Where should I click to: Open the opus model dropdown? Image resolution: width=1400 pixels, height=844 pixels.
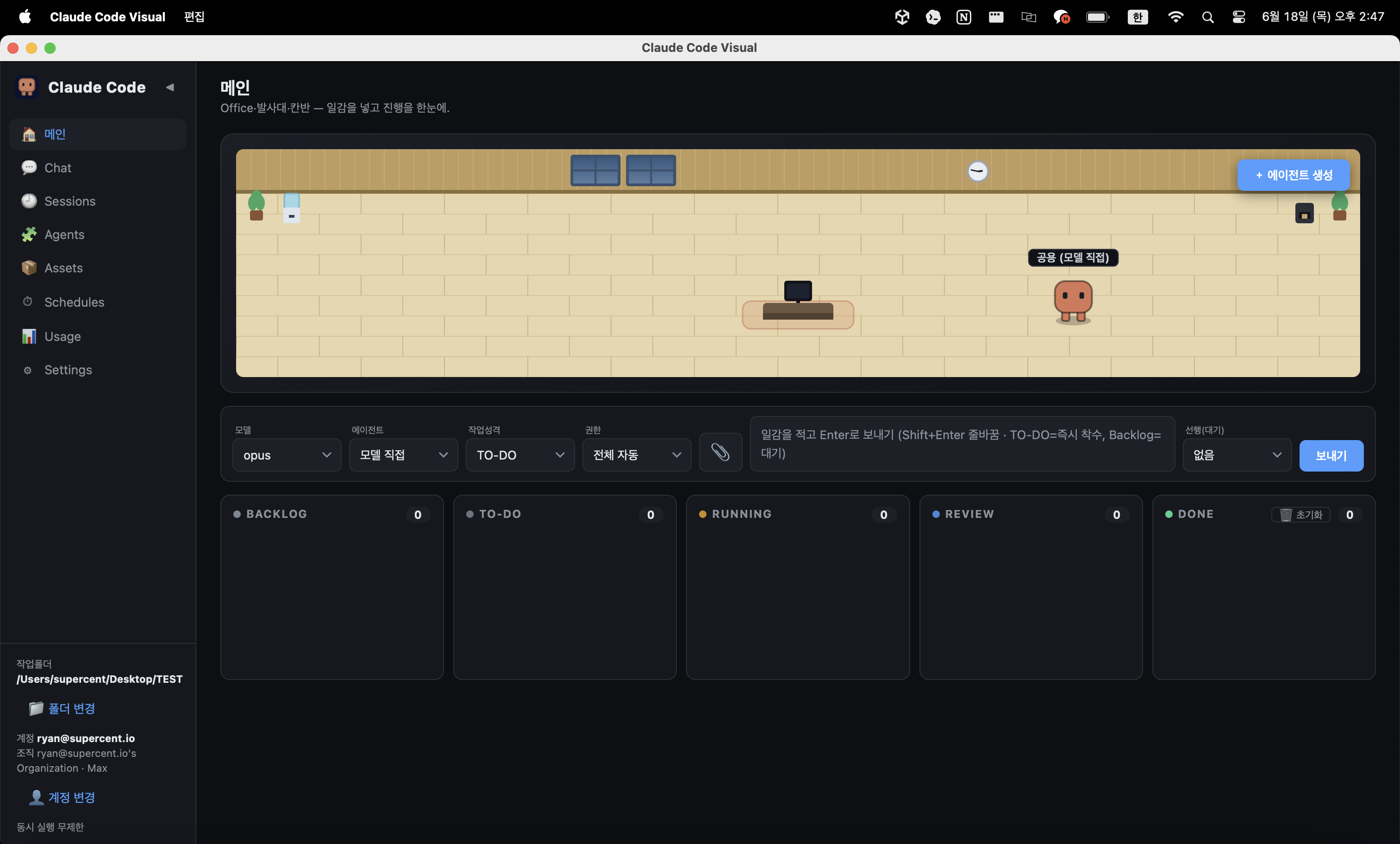coord(287,455)
